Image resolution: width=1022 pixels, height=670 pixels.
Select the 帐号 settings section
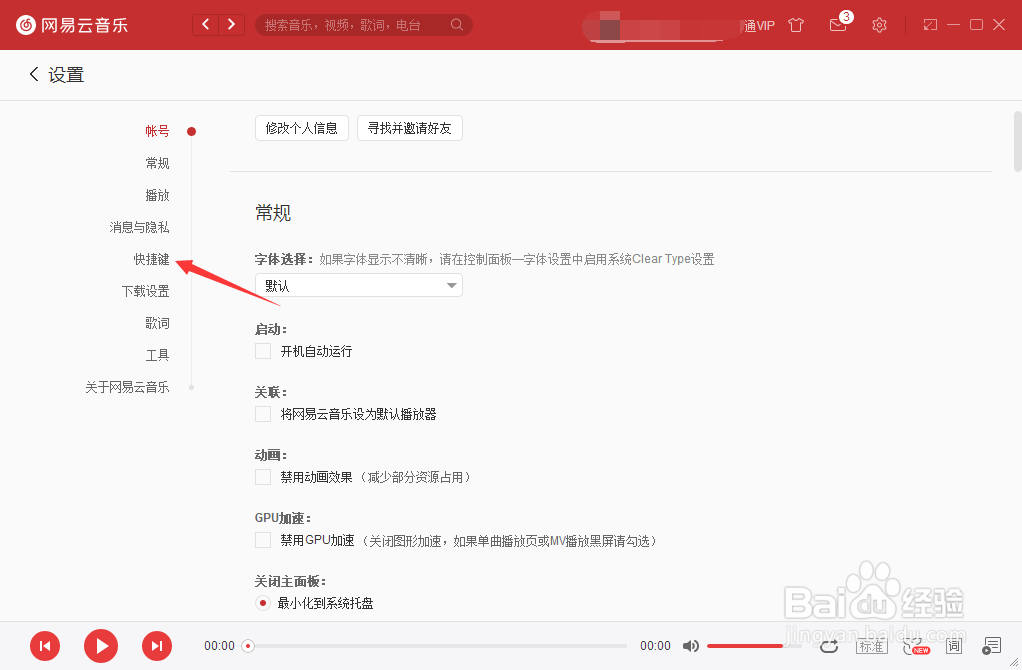point(157,131)
